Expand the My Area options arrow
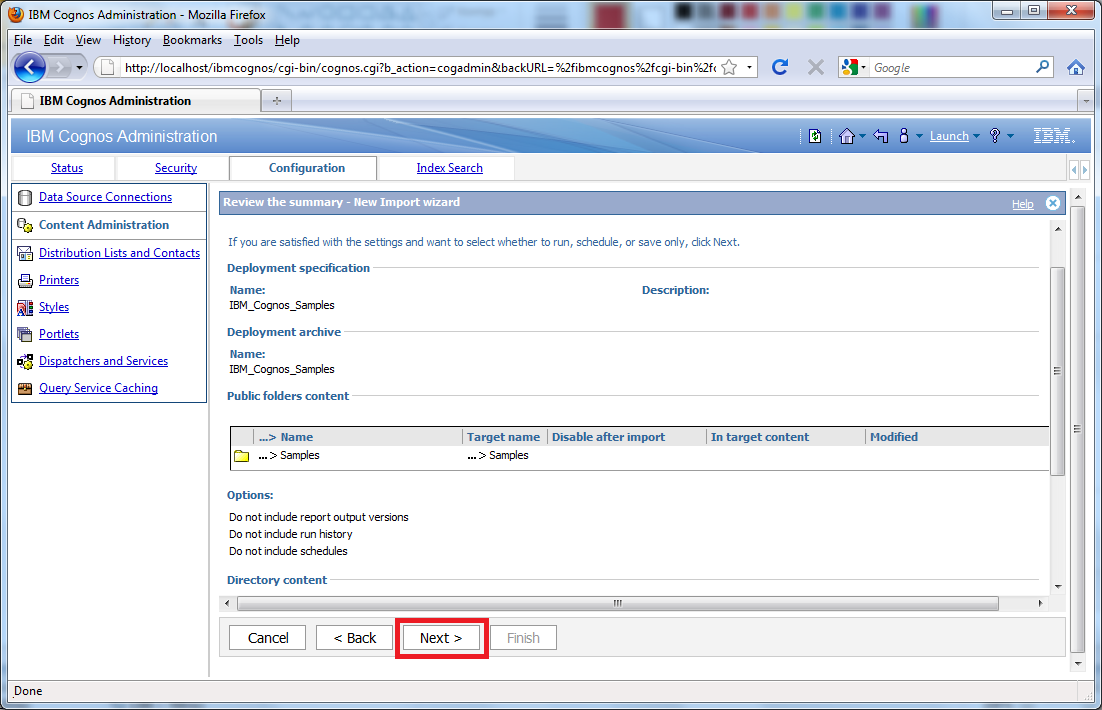 919,136
